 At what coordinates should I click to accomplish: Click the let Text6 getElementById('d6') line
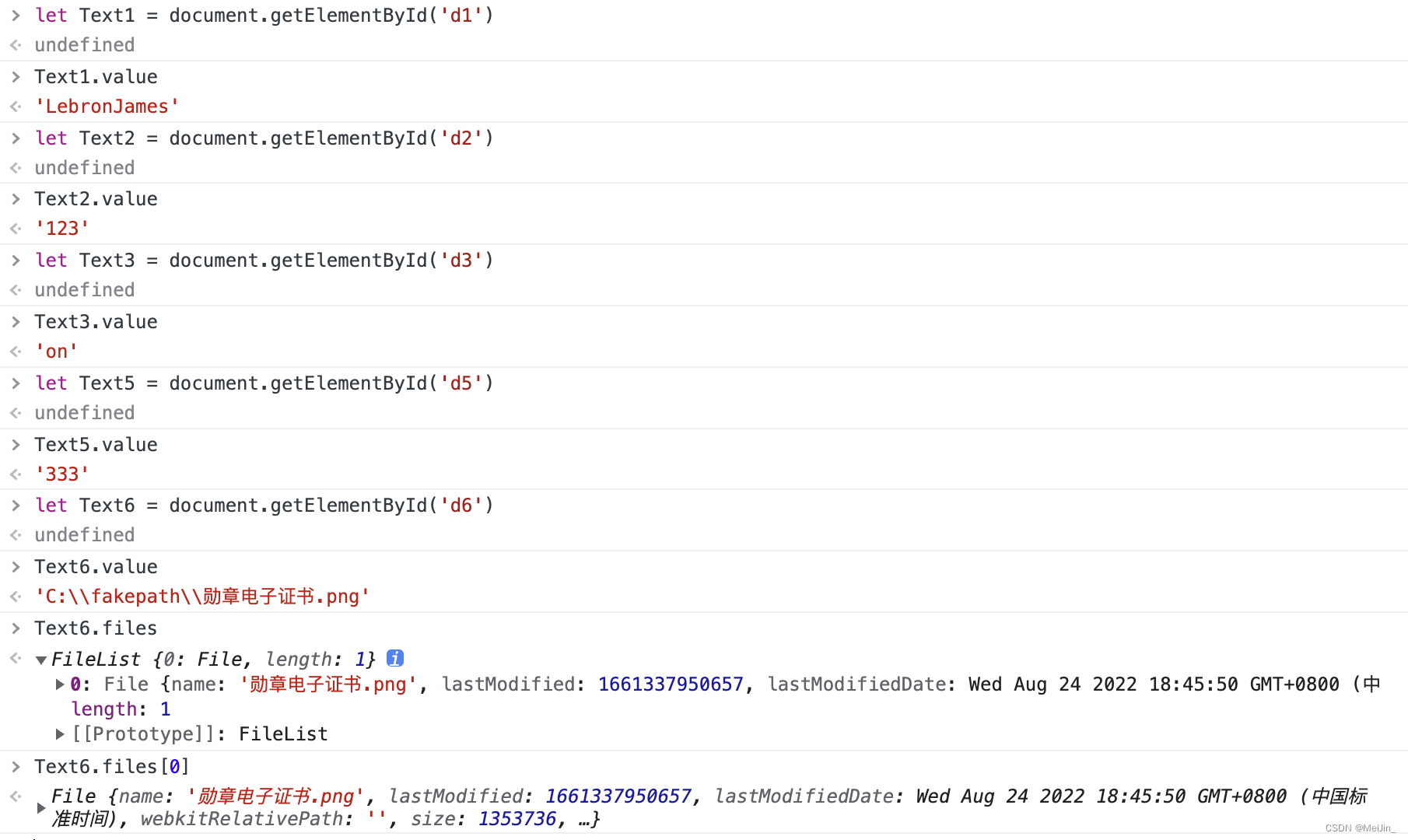(x=264, y=506)
